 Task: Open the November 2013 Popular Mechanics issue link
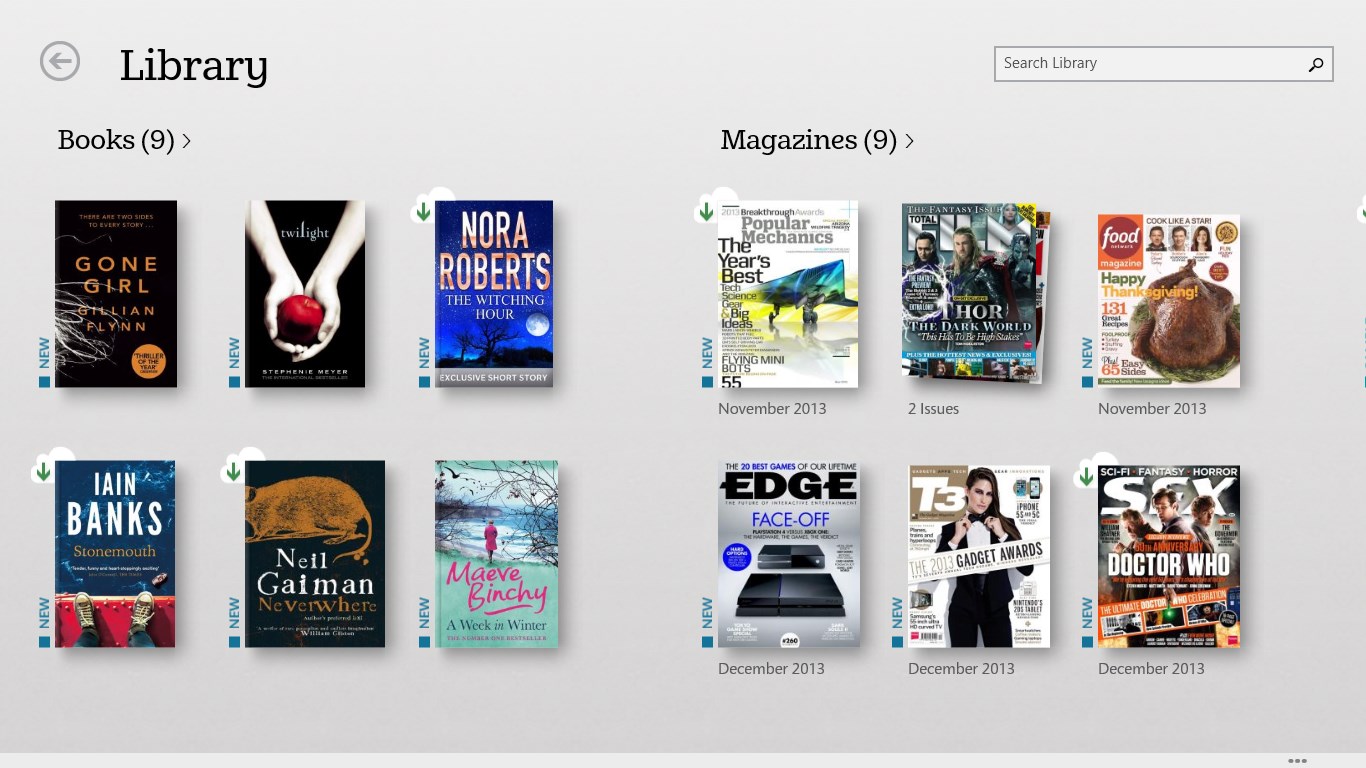tap(772, 408)
